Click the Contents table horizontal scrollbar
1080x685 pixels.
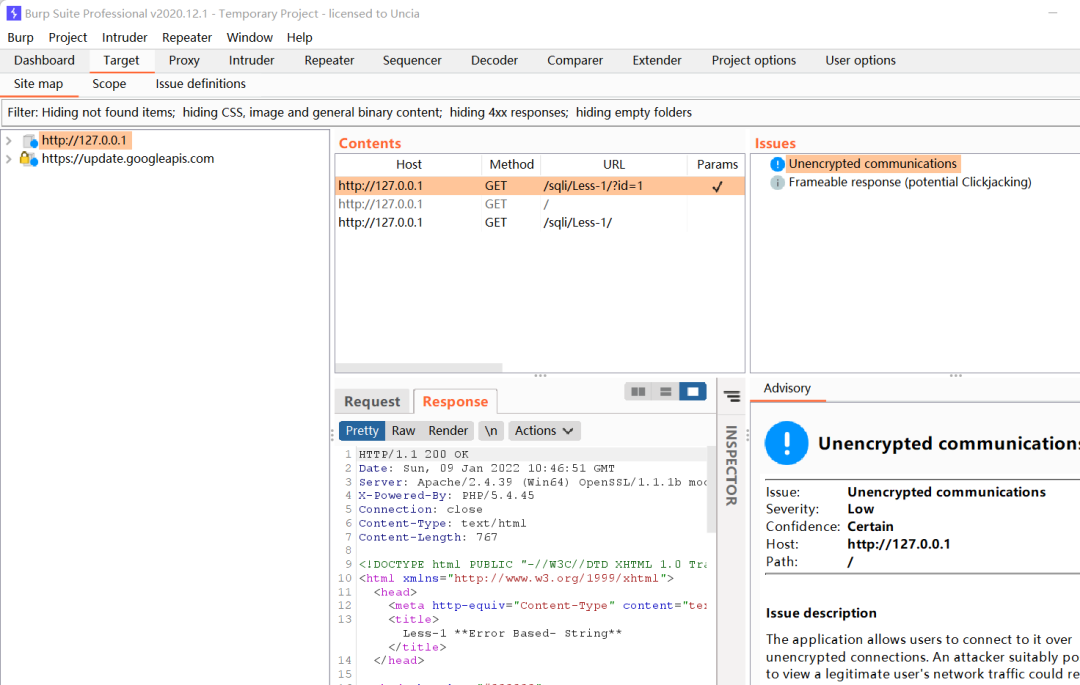point(419,368)
